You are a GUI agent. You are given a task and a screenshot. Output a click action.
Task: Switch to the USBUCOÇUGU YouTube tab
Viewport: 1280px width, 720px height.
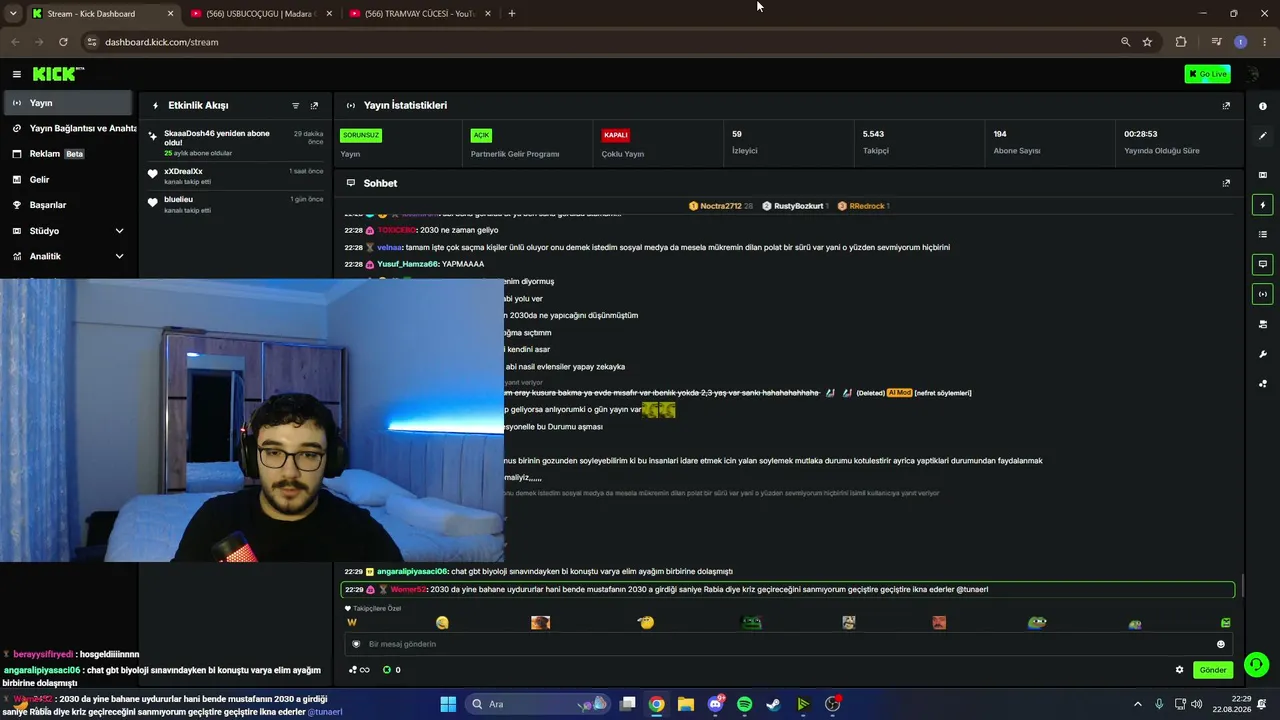(260, 14)
